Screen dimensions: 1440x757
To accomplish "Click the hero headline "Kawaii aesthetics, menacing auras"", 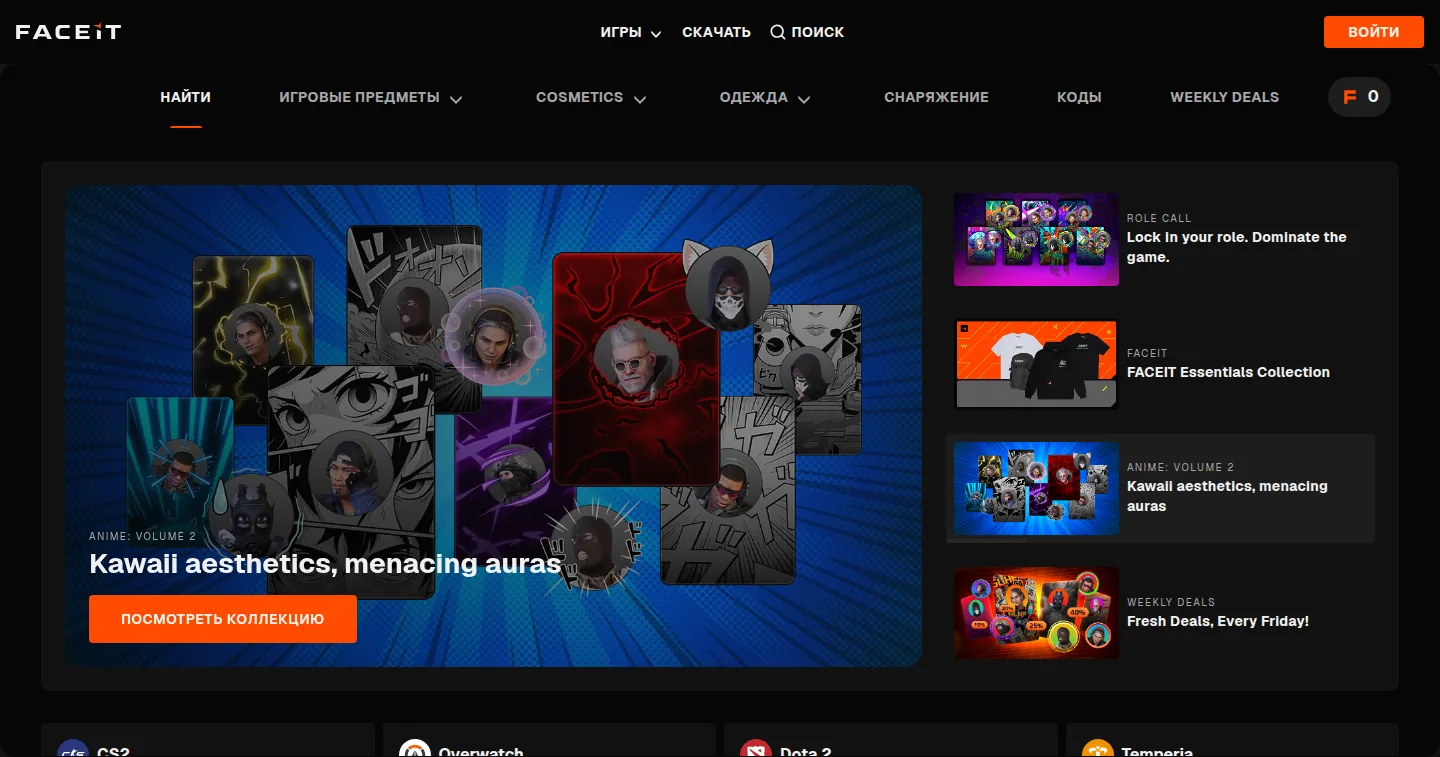I will tap(325, 564).
